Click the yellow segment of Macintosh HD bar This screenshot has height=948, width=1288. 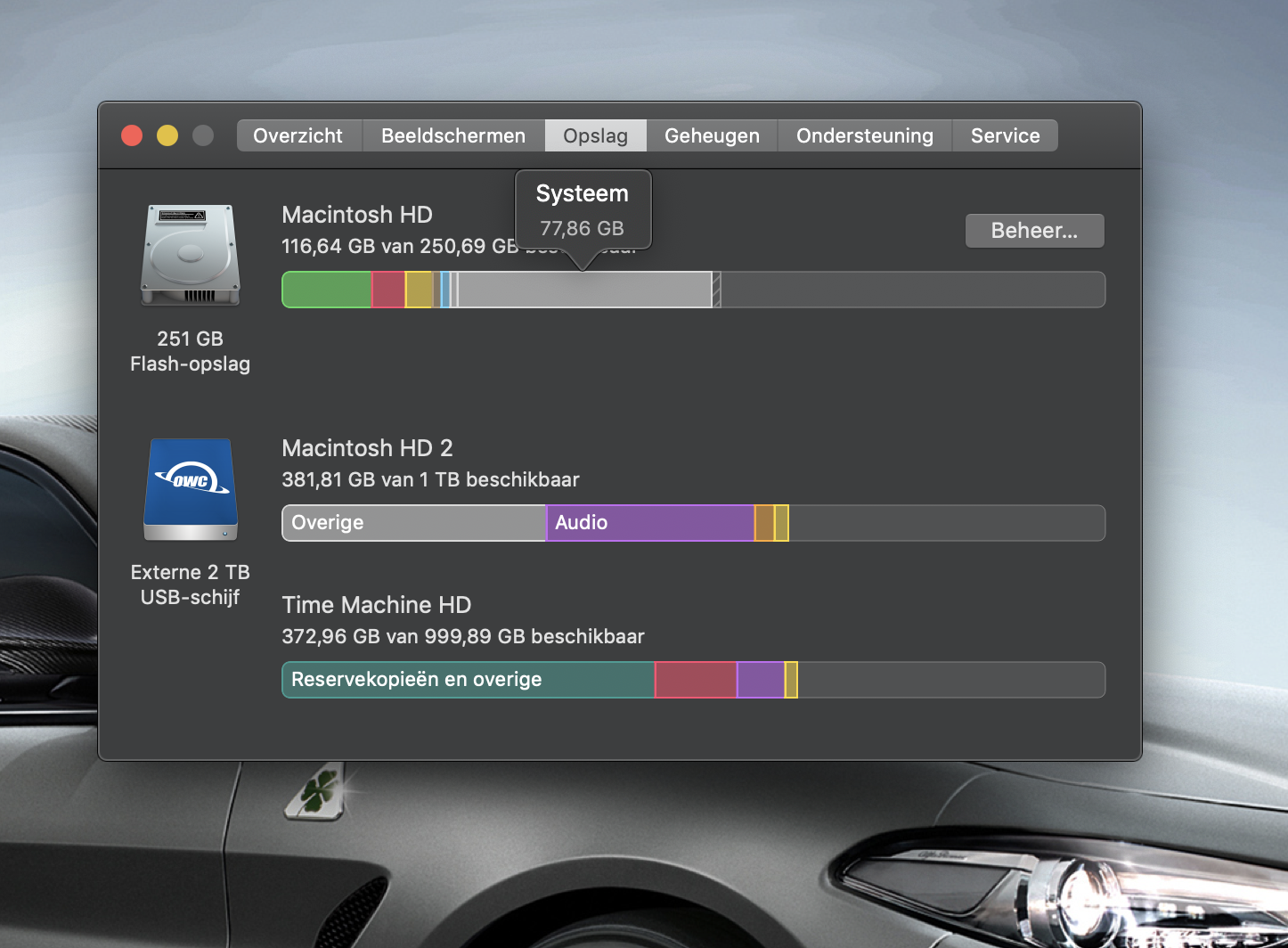[419, 290]
